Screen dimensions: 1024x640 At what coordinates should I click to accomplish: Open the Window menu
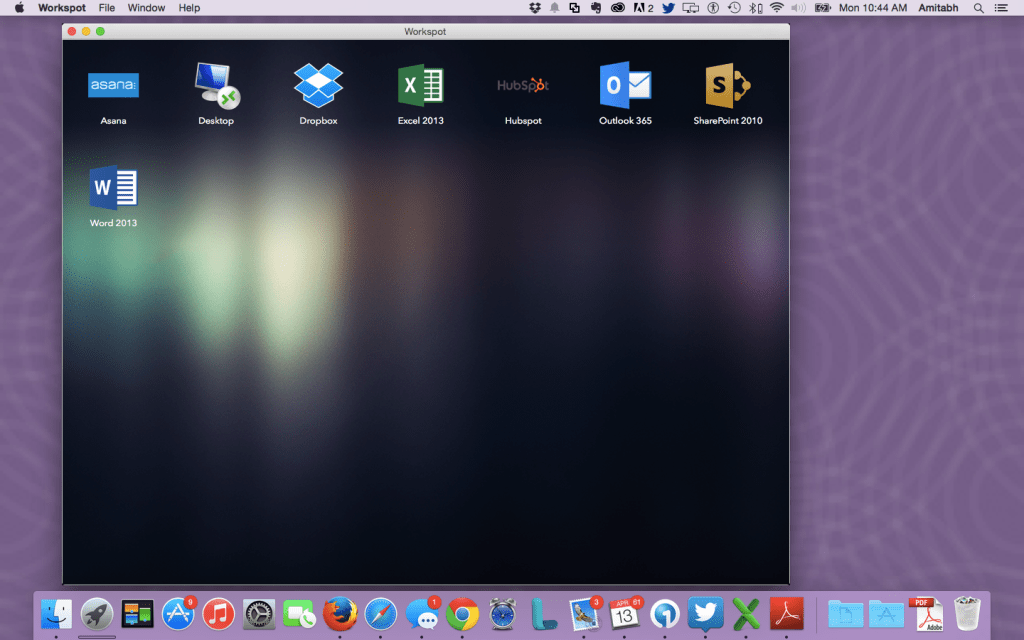(x=146, y=8)
